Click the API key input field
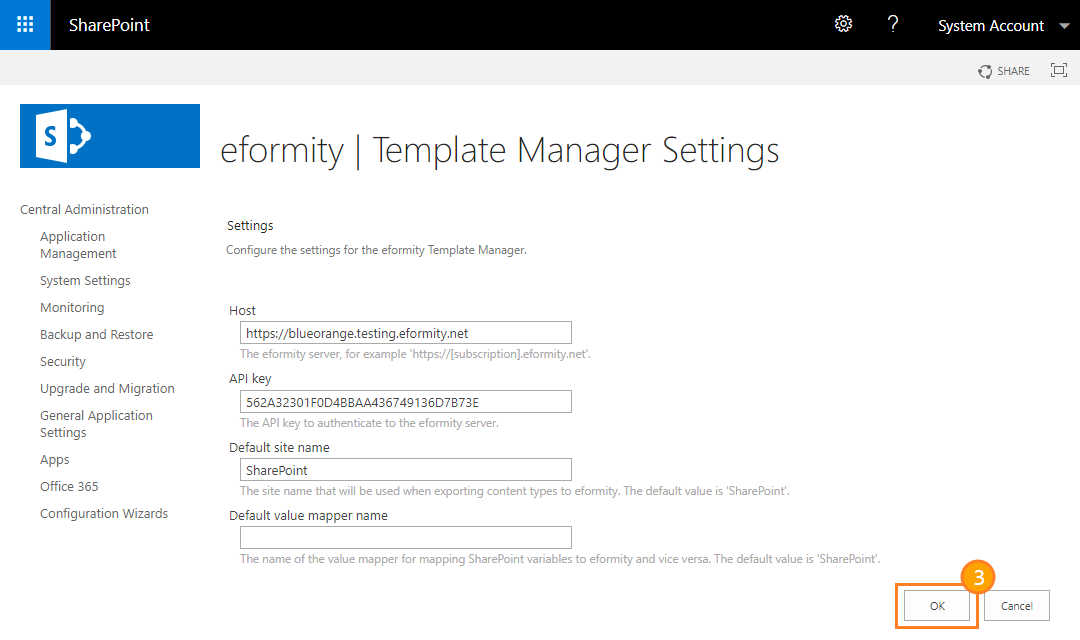This screenshot has width=1080, height=640. pos(406,402)
